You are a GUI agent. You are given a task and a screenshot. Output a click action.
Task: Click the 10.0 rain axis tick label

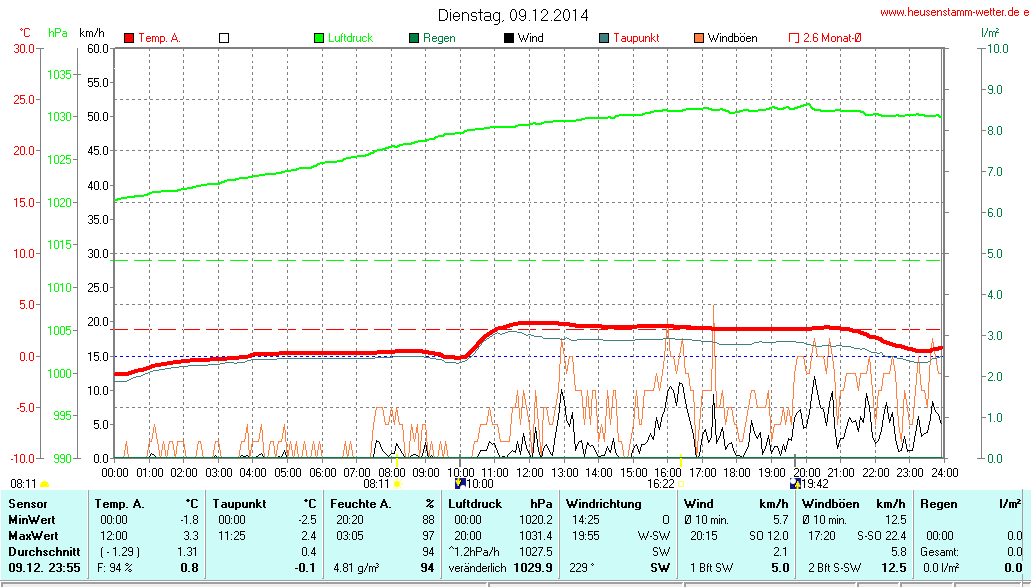[998, 48]
